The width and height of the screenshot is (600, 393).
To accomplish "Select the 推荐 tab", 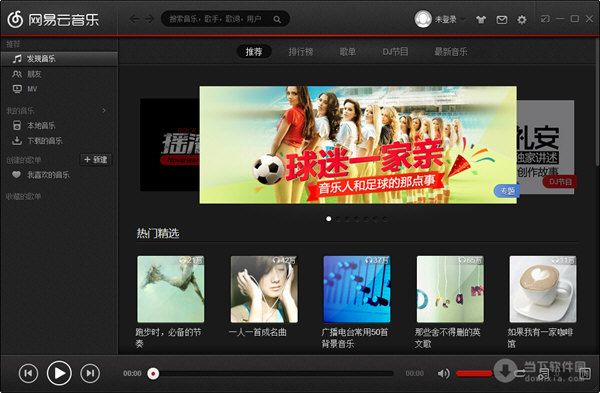I will tap(254, 52).
